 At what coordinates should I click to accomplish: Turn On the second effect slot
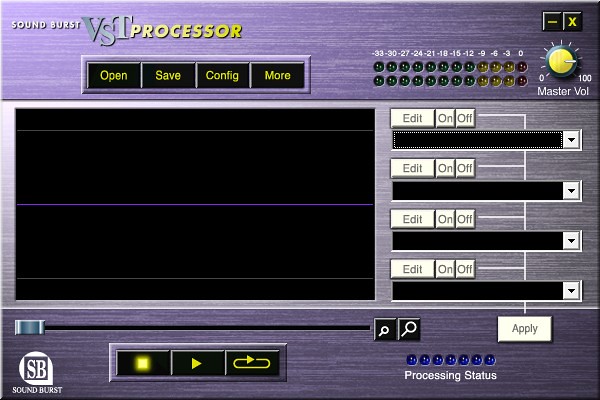click(x=445, y=168)
